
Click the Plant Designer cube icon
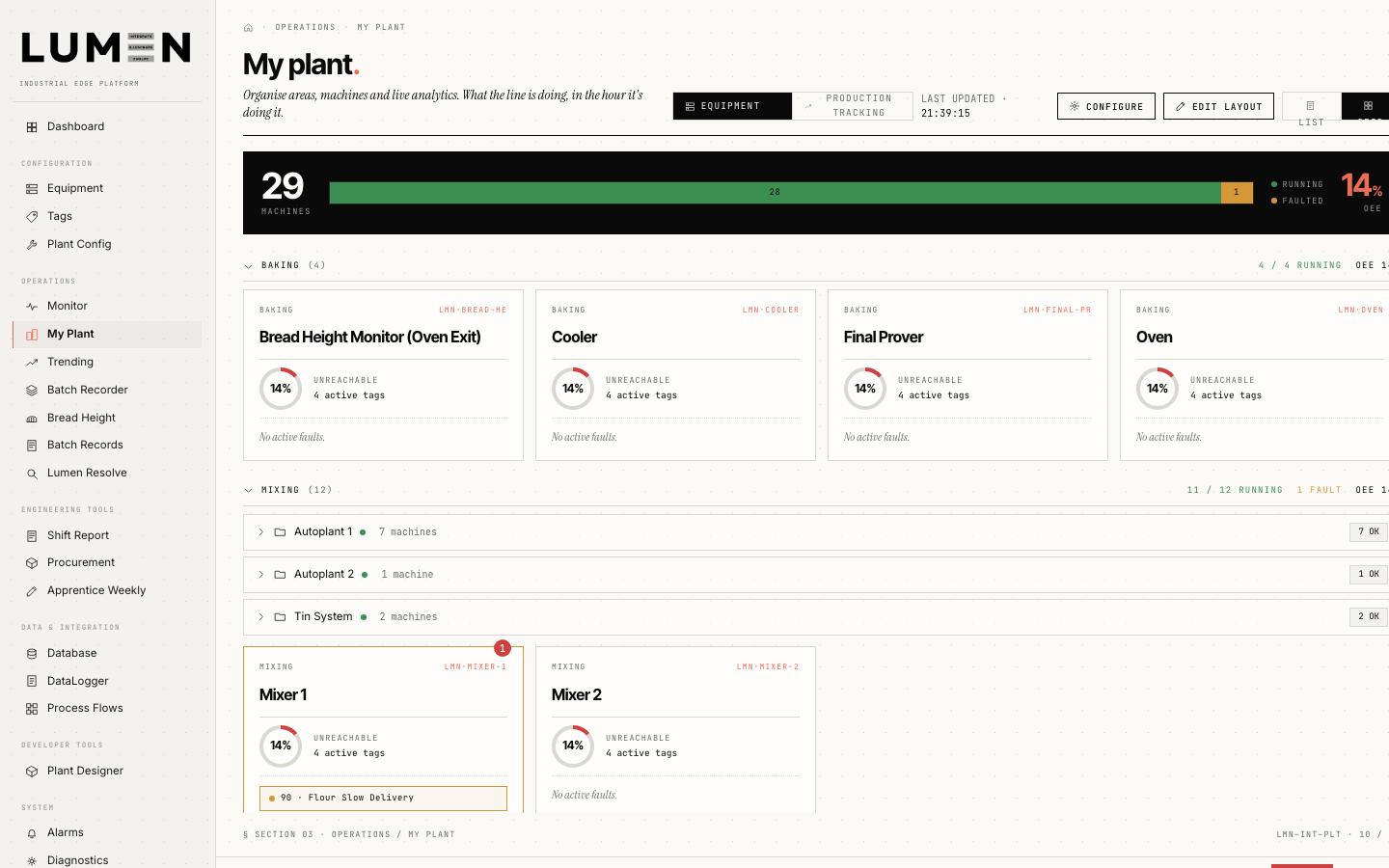click(x=32, y=772)
